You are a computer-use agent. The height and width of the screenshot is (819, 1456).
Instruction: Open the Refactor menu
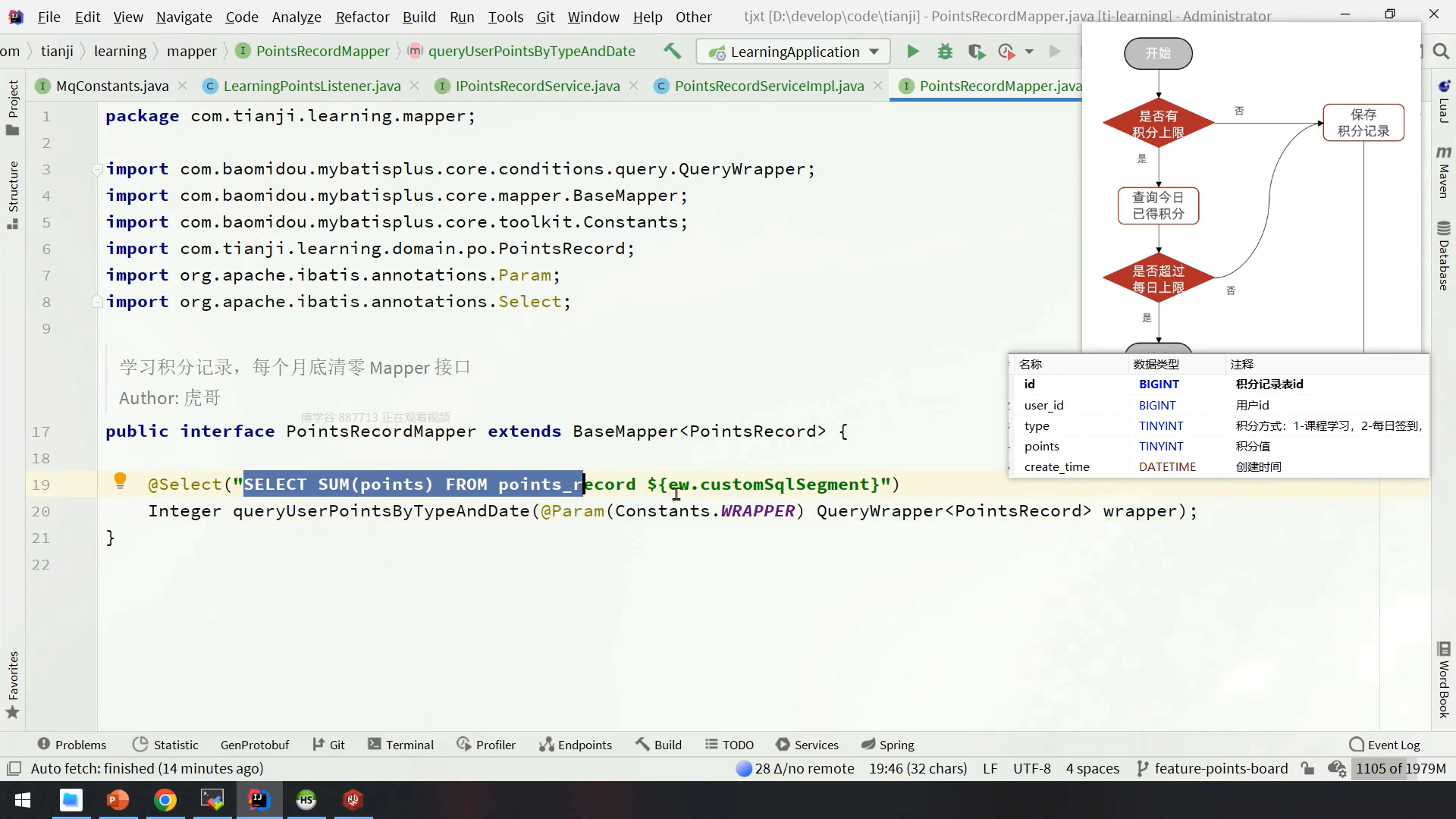coord(362,17)
